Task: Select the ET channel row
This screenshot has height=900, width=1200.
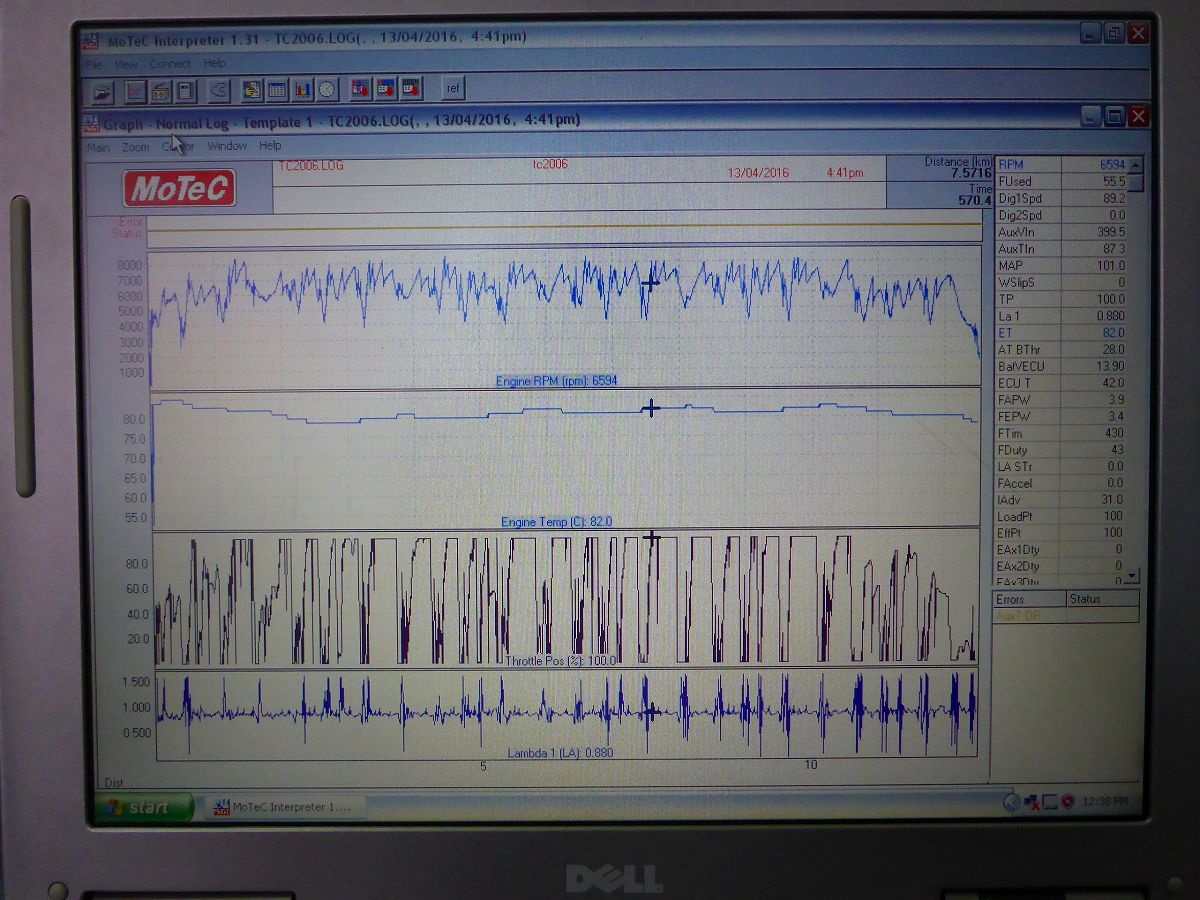Action: coord(1061,332)
